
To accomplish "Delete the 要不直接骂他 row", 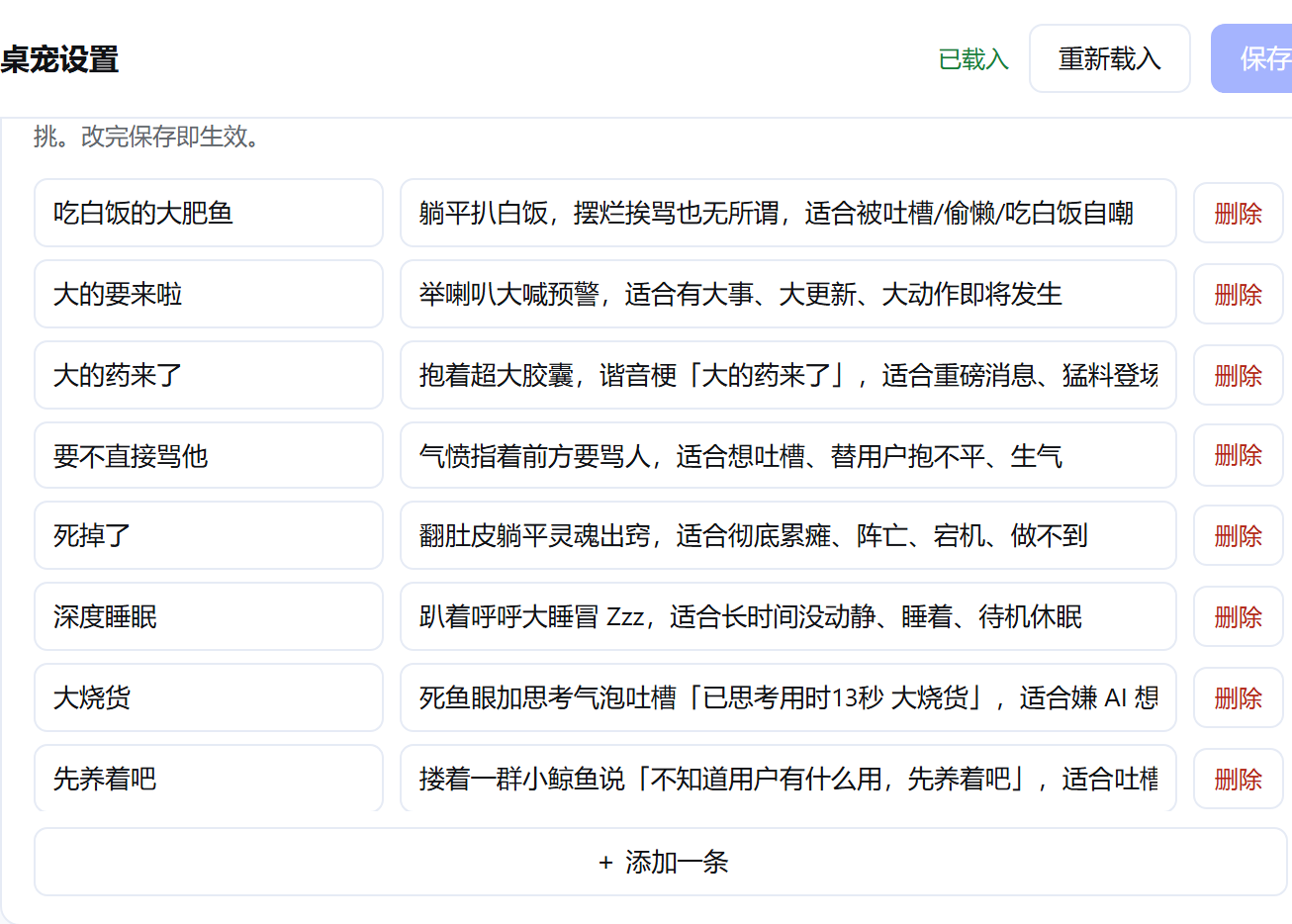I will tap(1238, 455).
